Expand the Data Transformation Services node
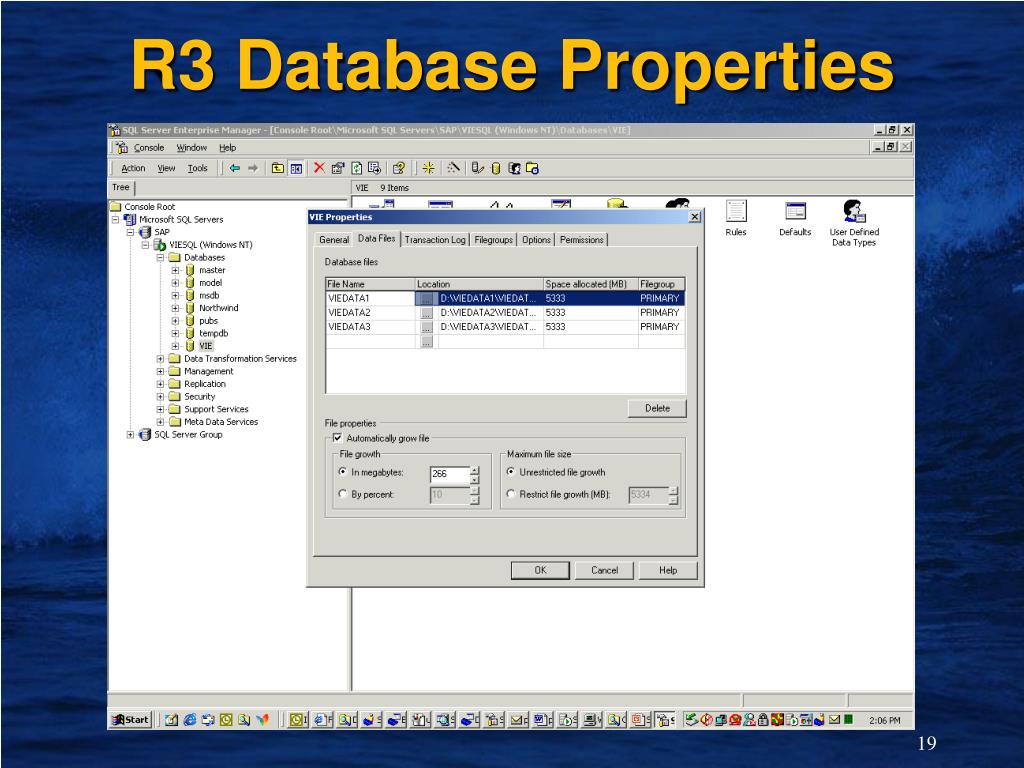 (160, 359)
